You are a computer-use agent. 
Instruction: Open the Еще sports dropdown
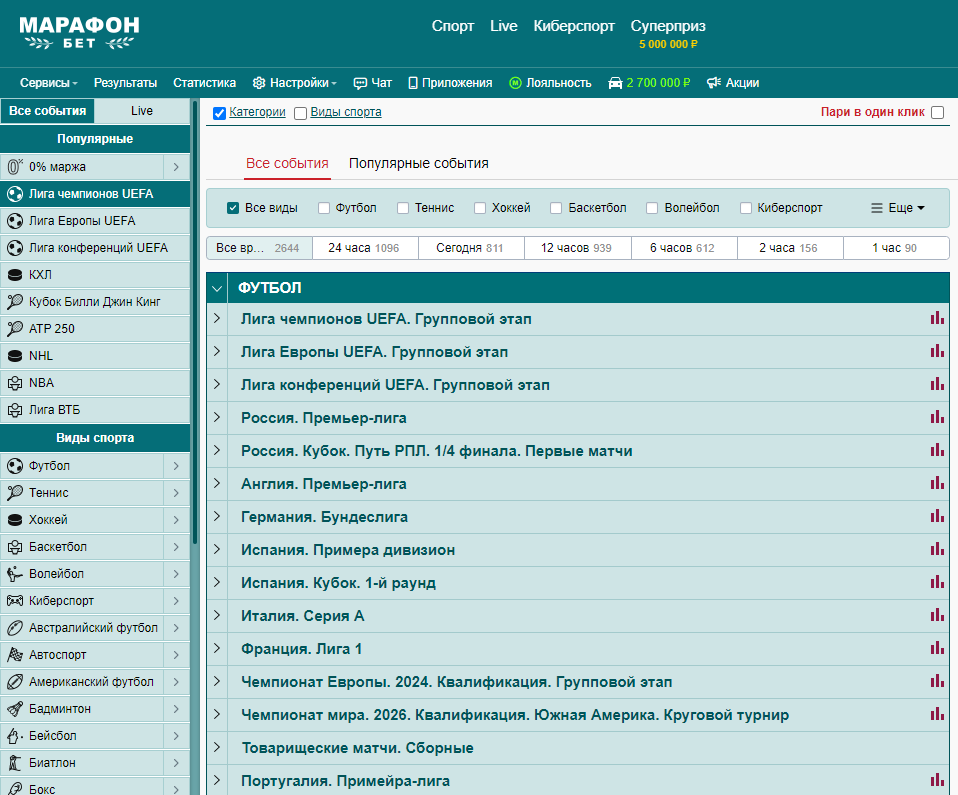click(x=898, y=208)
